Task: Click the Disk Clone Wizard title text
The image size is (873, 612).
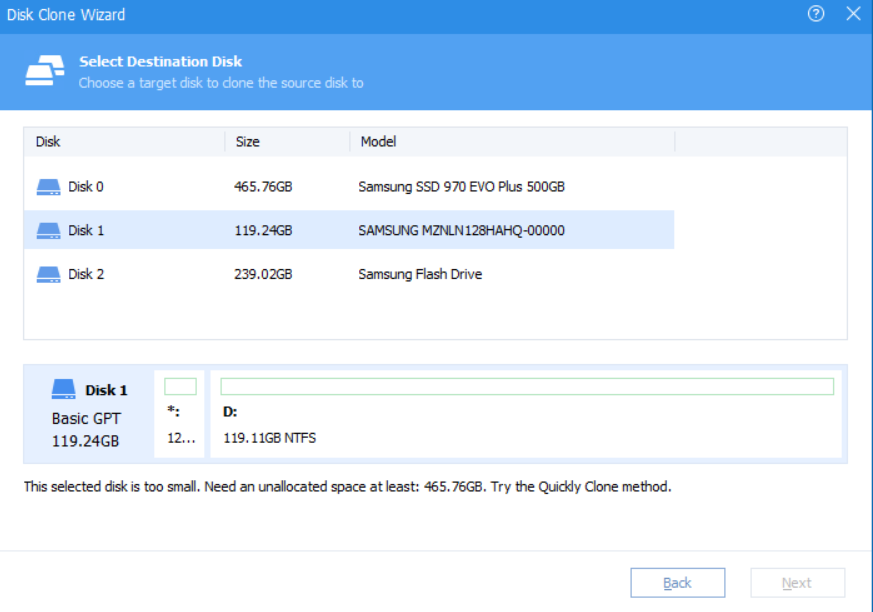Action: [66, 14]
